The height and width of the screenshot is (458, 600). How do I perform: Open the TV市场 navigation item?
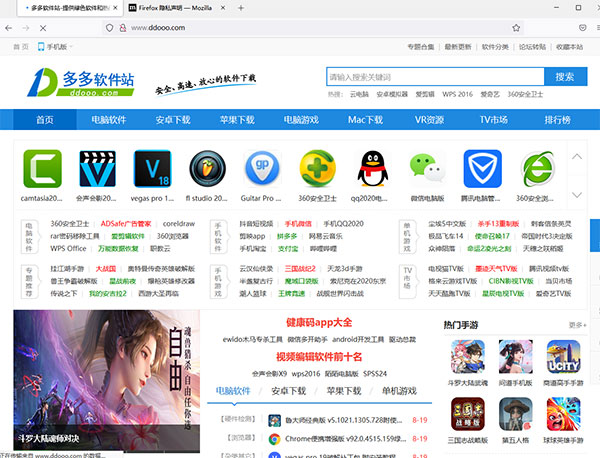click(494, 120)
